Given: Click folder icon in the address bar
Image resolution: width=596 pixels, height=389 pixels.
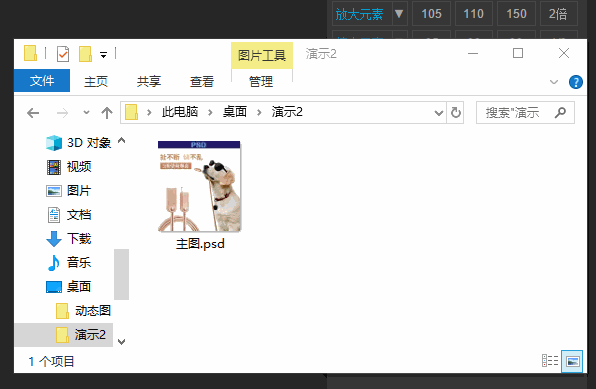Looking at the screenshot, I should 132,113.
